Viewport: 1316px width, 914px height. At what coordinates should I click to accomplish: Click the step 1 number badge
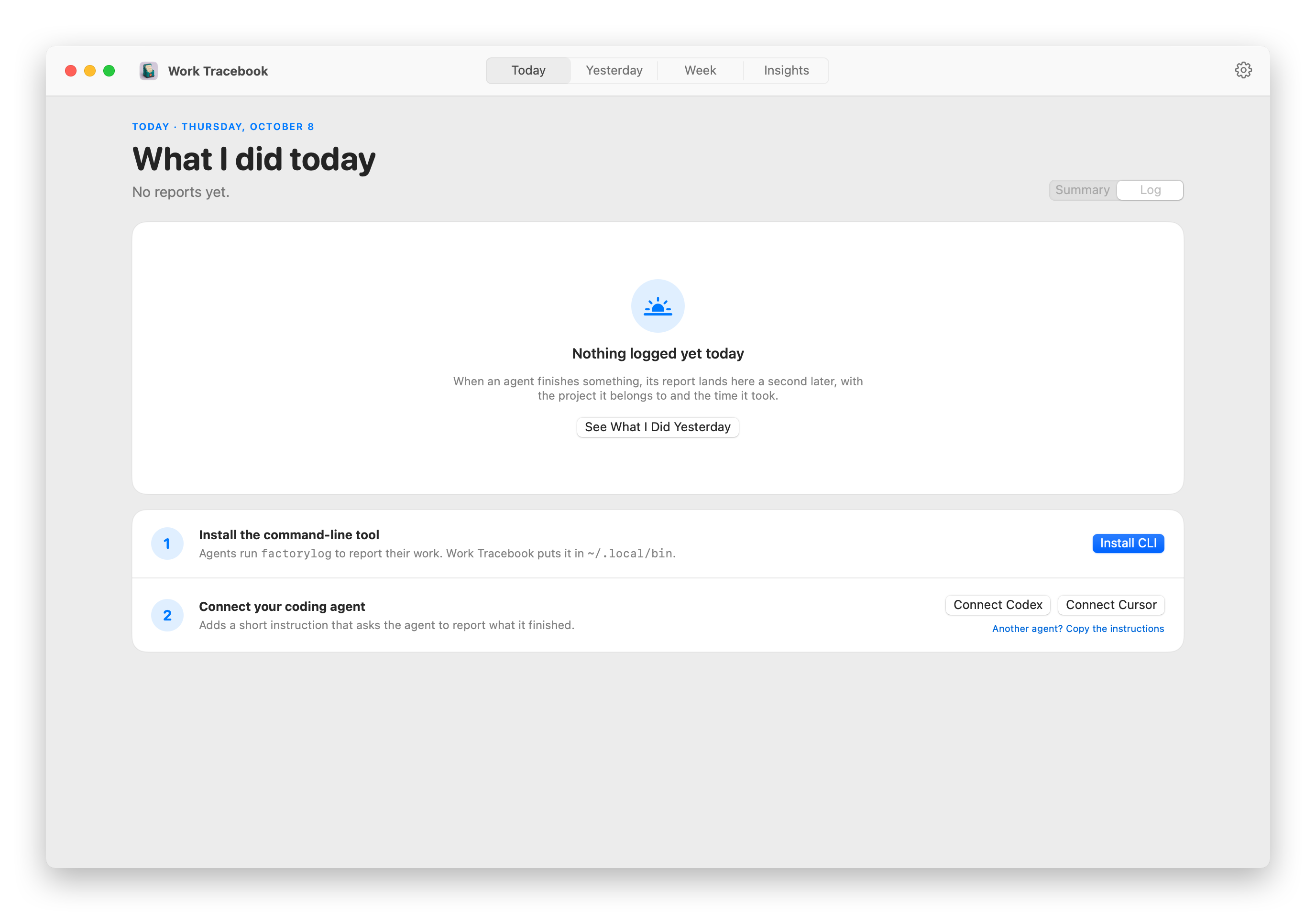167,544
